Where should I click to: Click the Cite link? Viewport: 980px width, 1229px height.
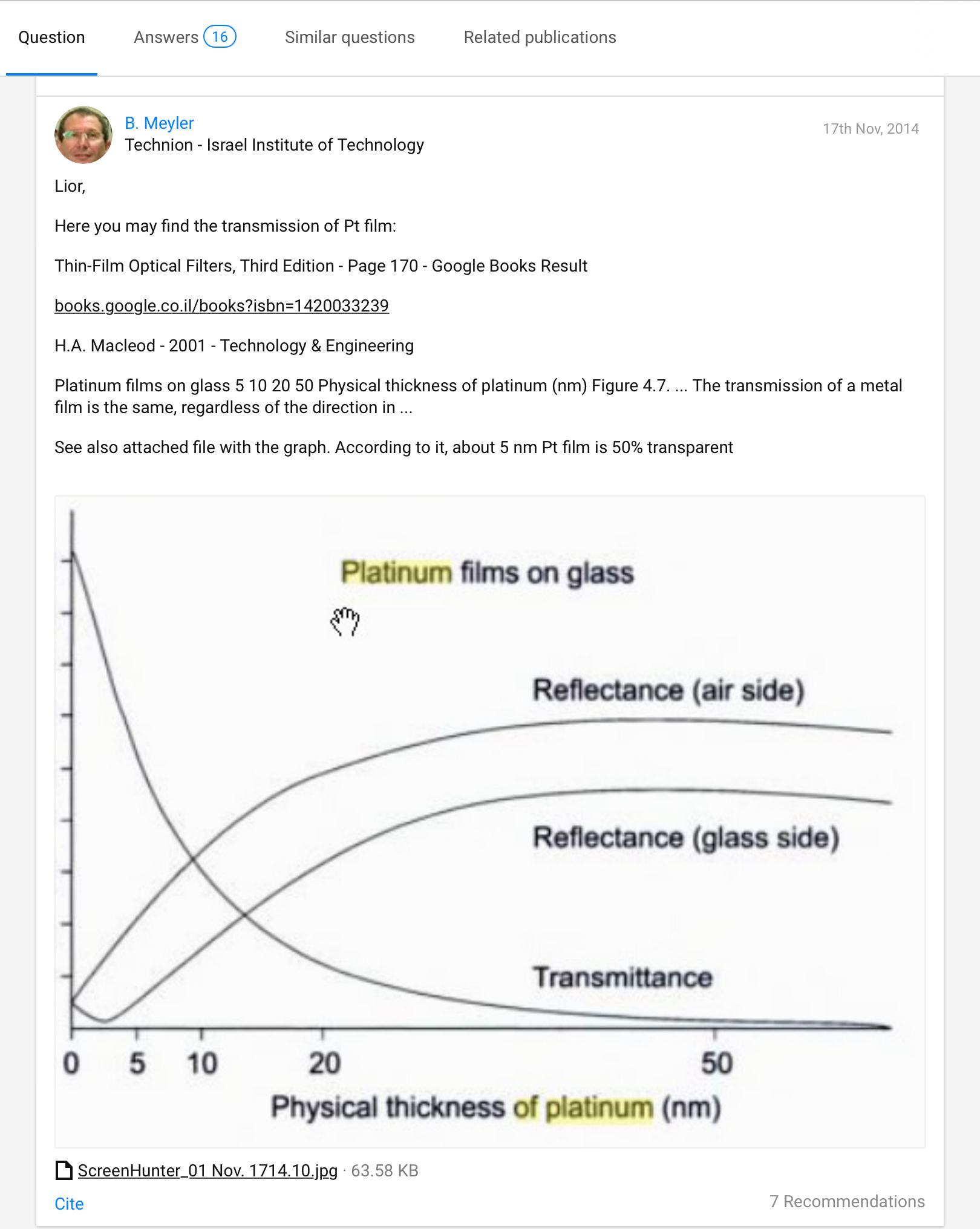coord(69,1204)
